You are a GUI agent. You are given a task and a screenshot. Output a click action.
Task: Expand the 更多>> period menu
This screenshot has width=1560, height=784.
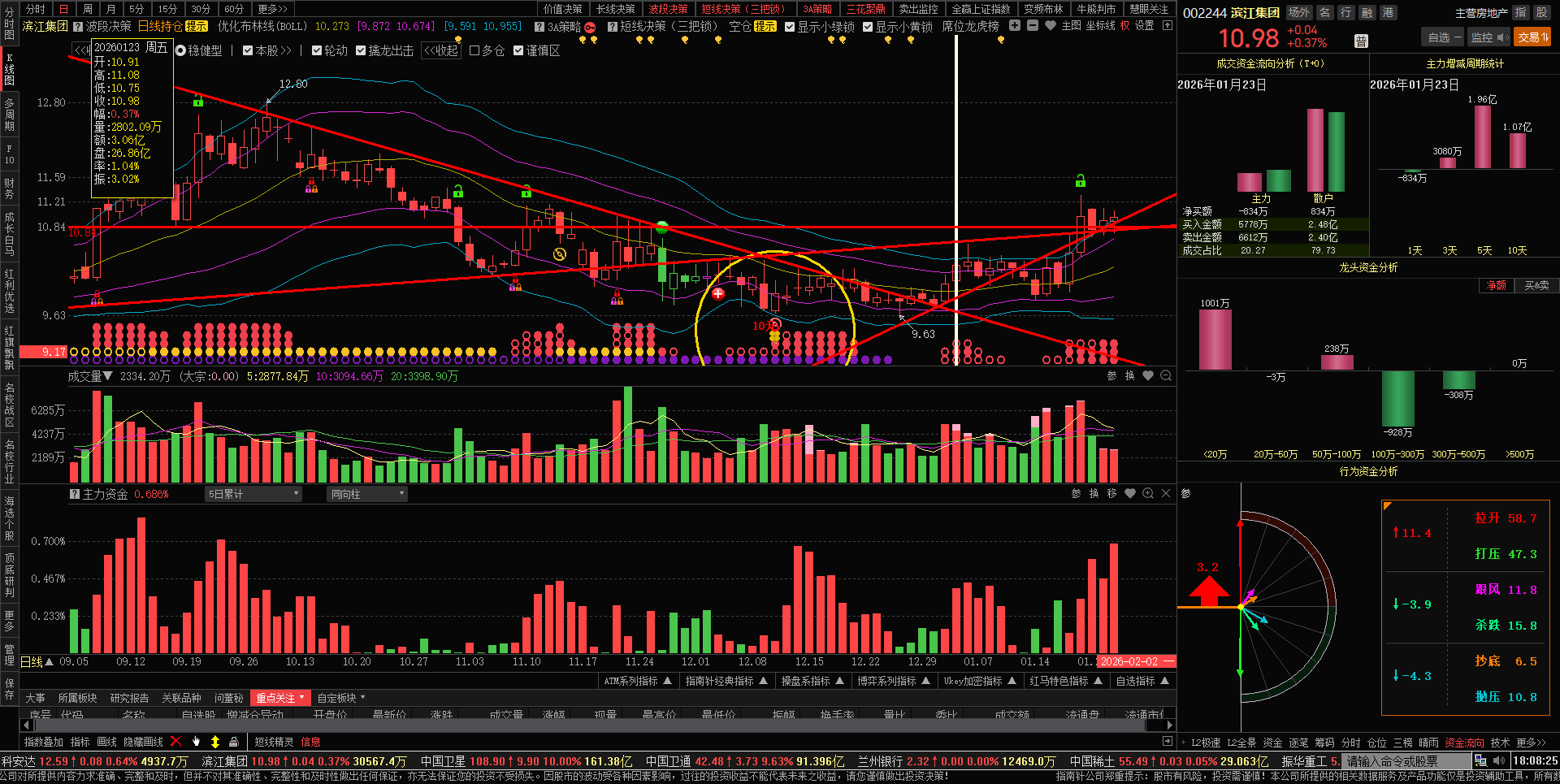coord(273,9)
